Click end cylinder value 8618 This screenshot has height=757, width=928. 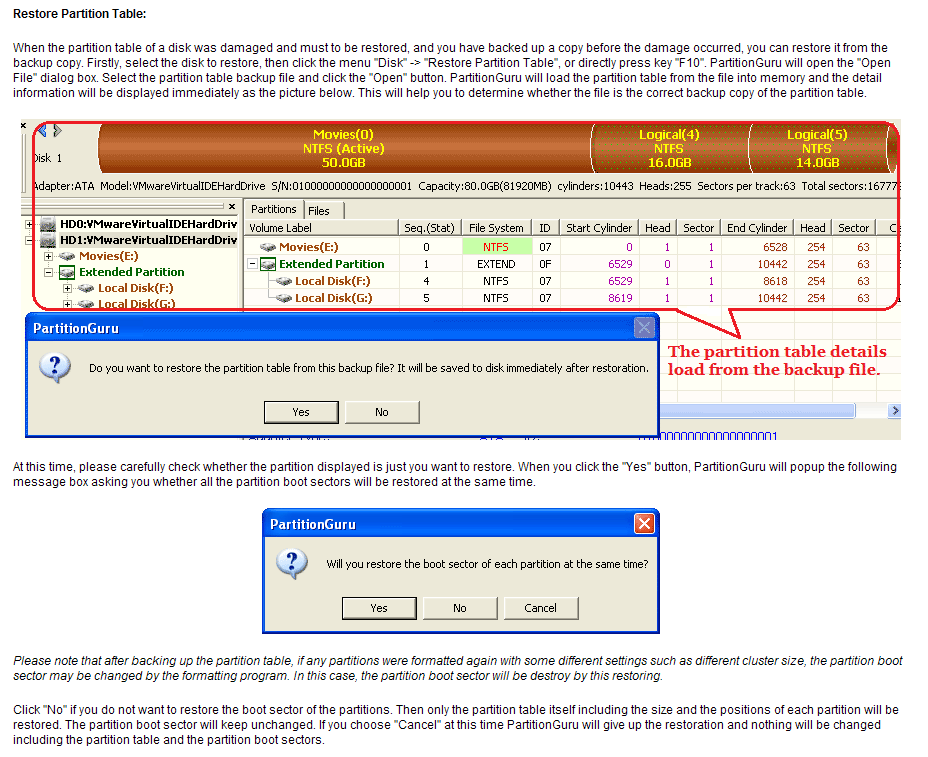tap(775, 281)
